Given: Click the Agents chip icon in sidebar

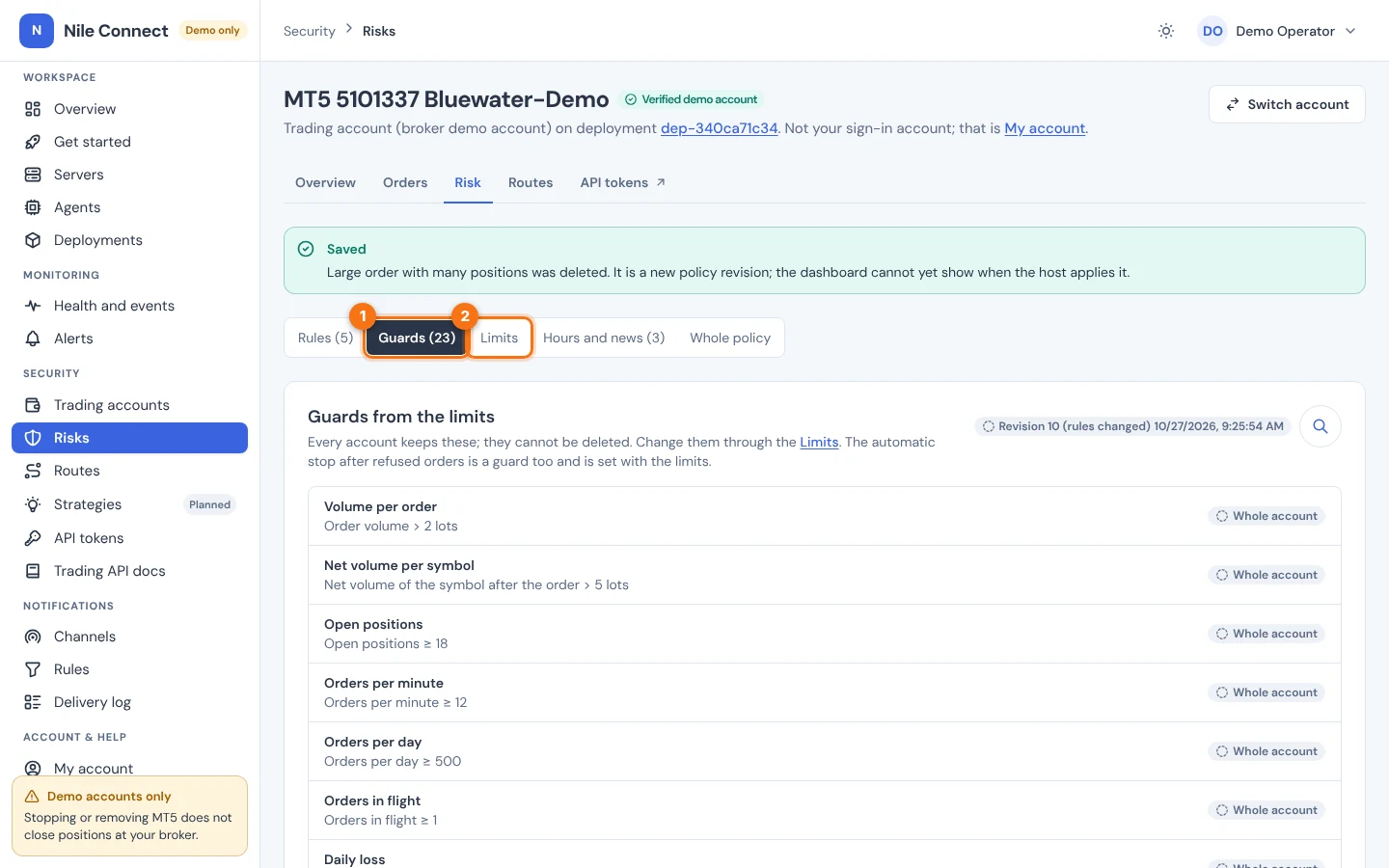Looking at the screenshot, I should pos(33,207).
